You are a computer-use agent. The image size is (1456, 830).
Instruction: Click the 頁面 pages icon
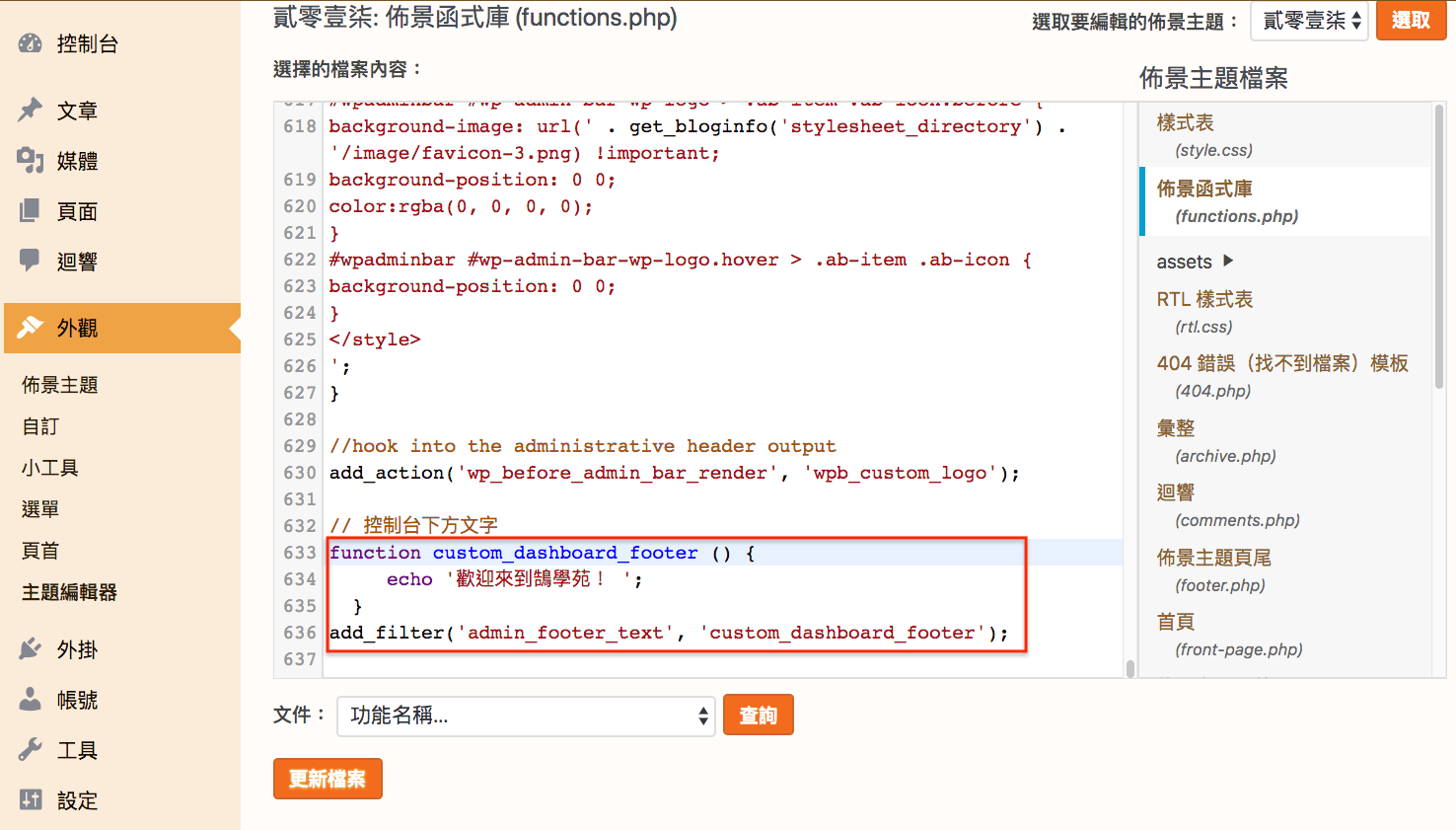[x=31, y=210]
